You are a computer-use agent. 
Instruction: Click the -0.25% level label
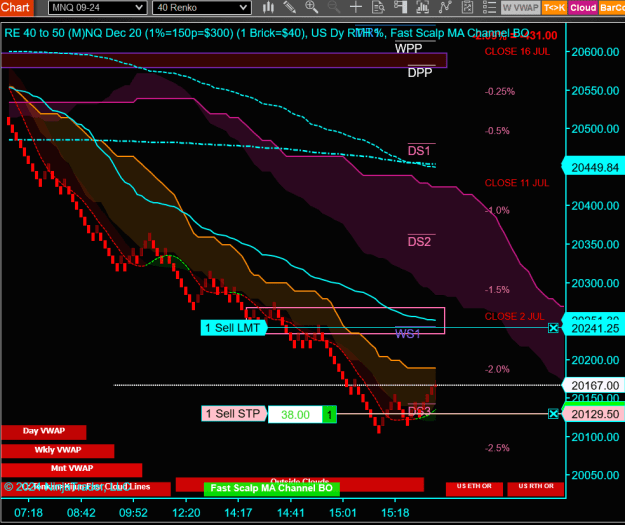500,91
